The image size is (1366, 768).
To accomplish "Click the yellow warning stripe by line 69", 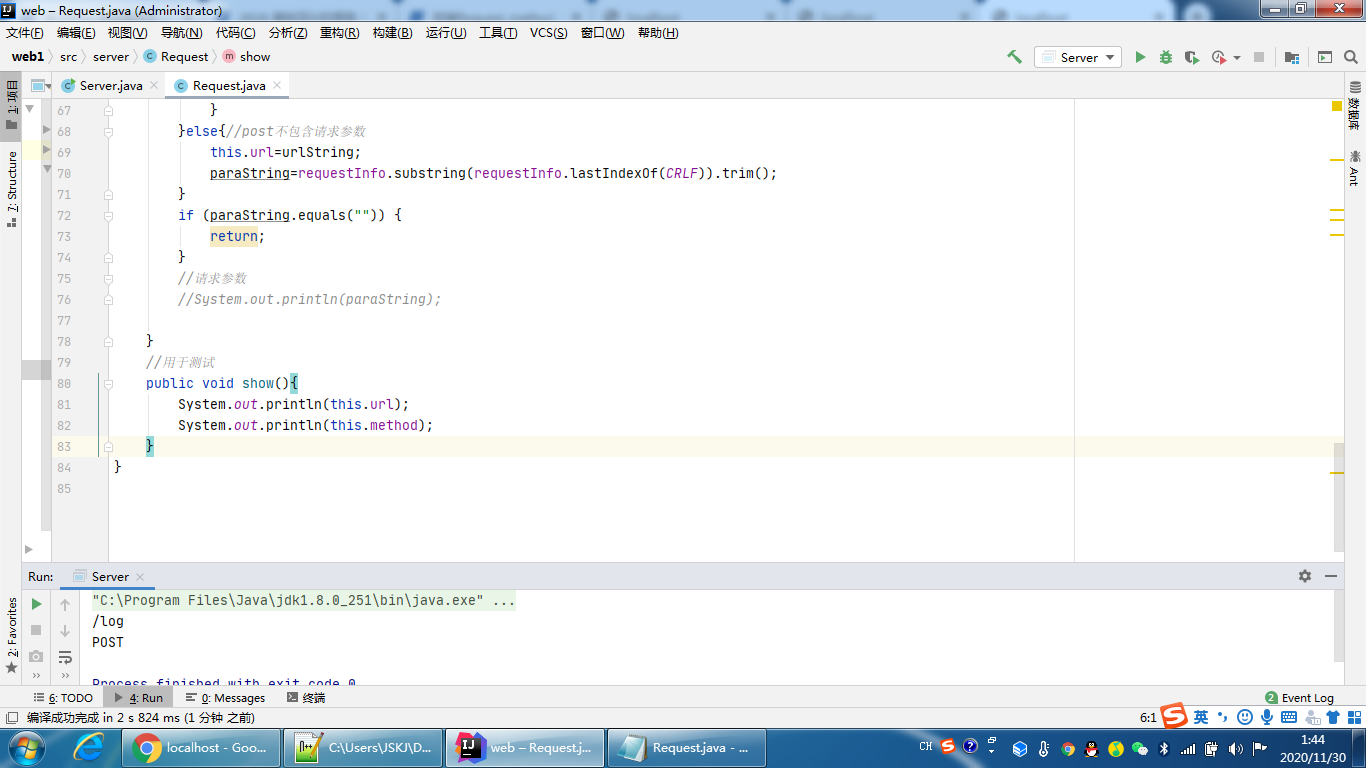I will [1337, 160].
